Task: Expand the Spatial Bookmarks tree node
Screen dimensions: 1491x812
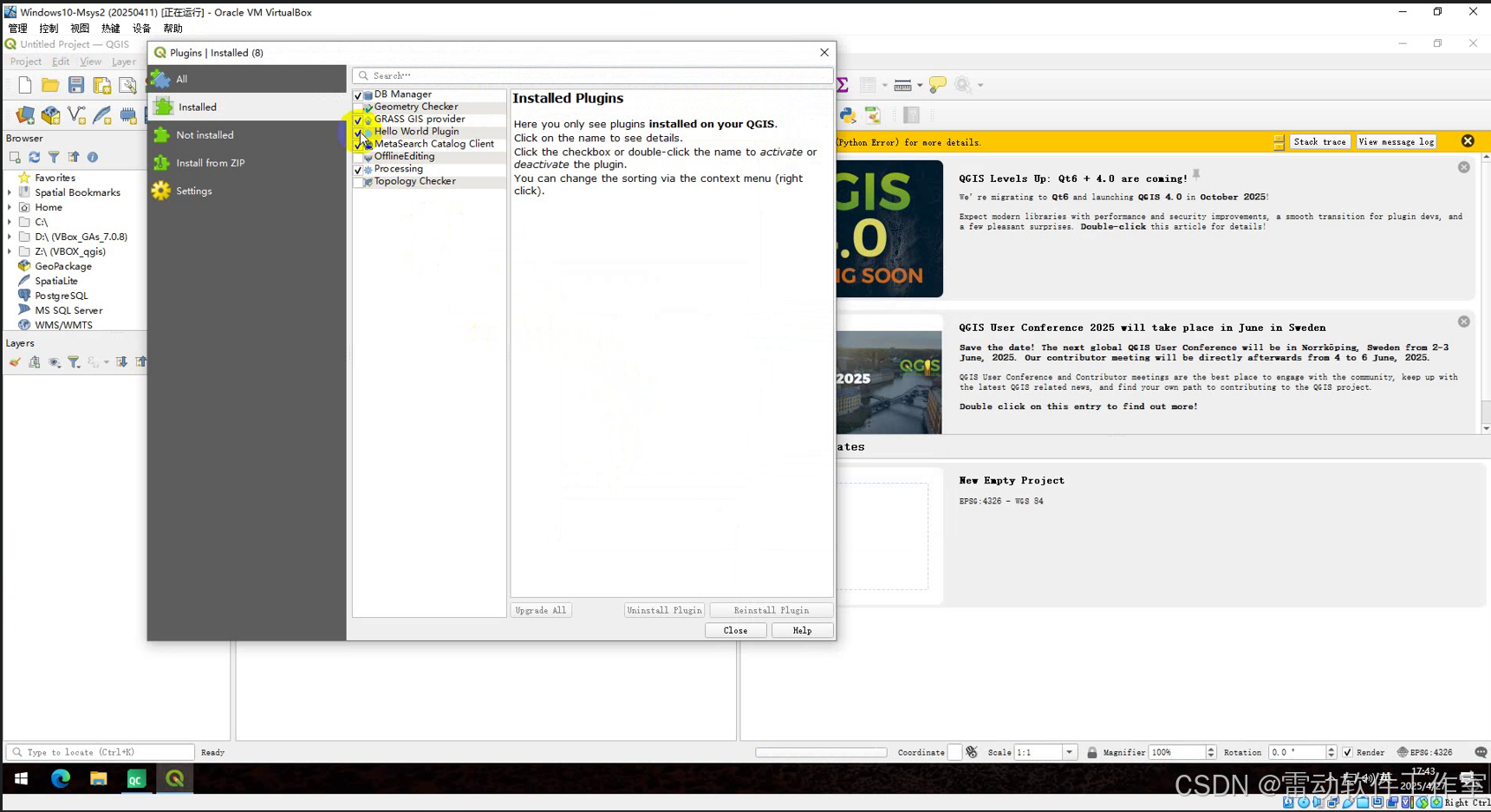Action: [x=10, y=192]
